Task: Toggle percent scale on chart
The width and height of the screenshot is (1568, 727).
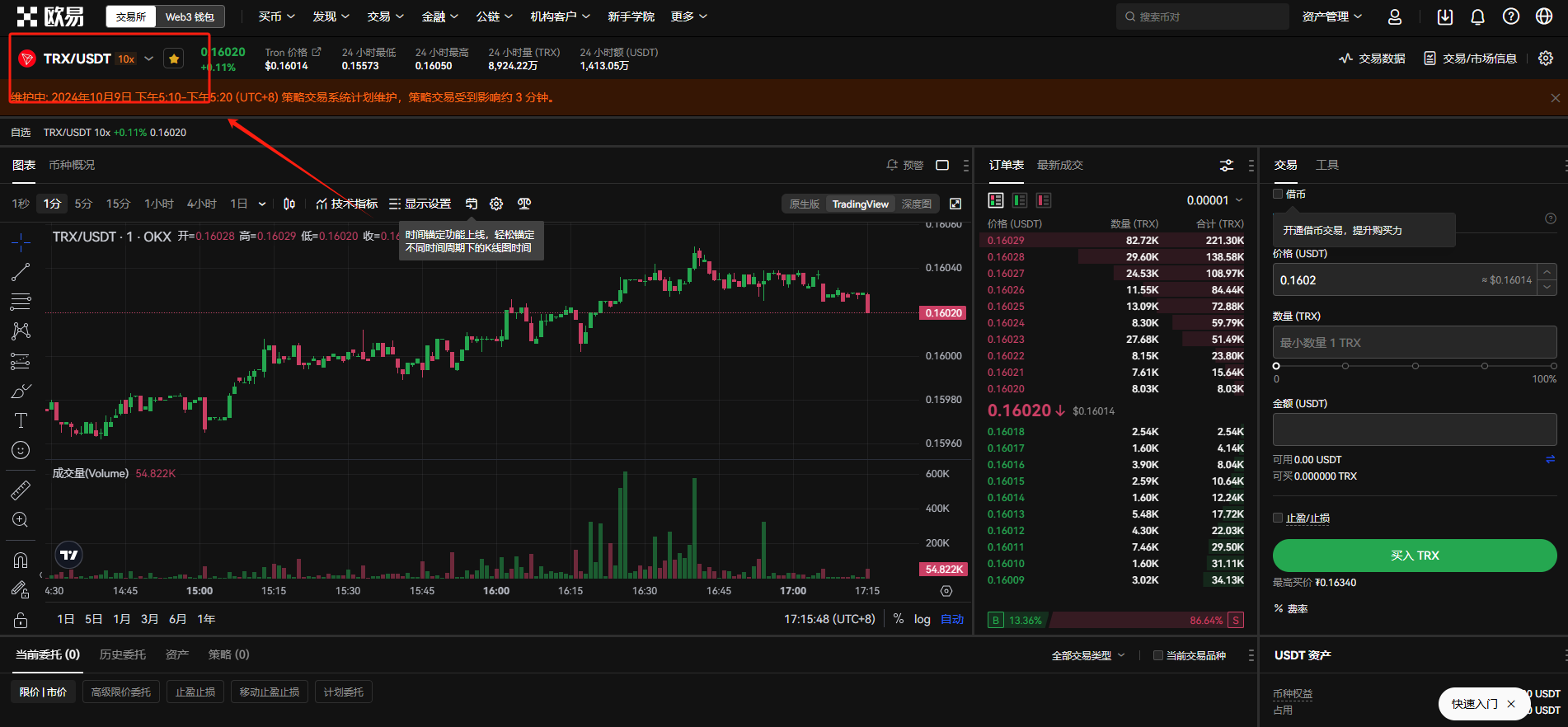Action: pyautogui.click(x=899, y=619)
